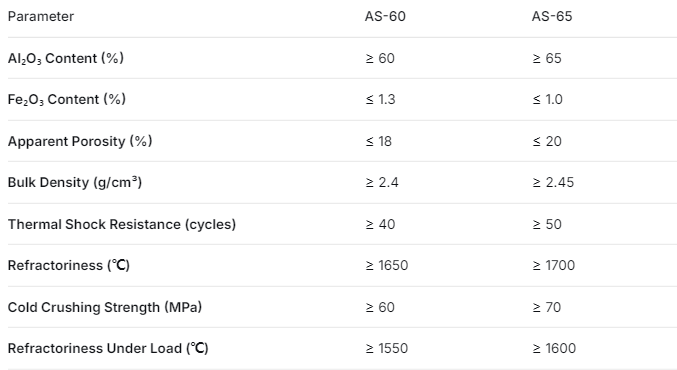
Task: Click the ≥ 60 value for Al₂O₃ content
Action: pyautogui.click(x=380, y=58)
